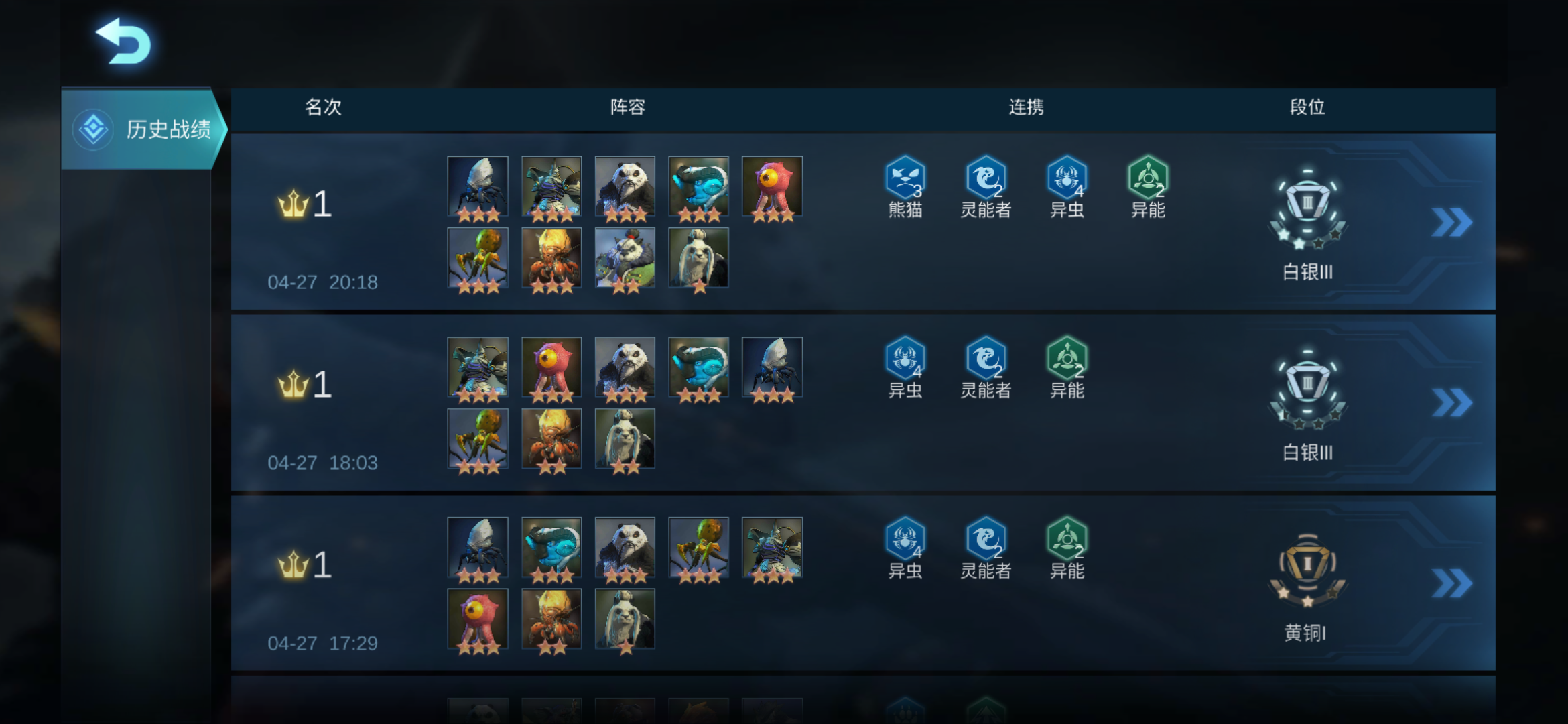Expand details of the 17:29 match

coord(1451,583)
